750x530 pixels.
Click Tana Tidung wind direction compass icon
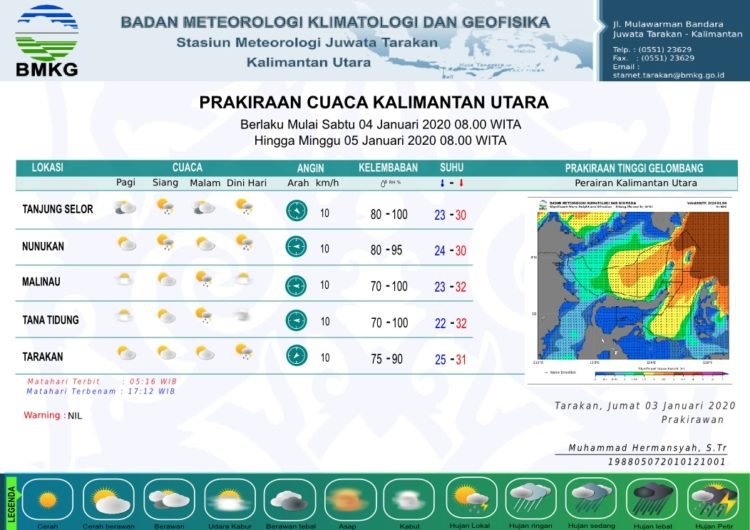click(297, 320)
